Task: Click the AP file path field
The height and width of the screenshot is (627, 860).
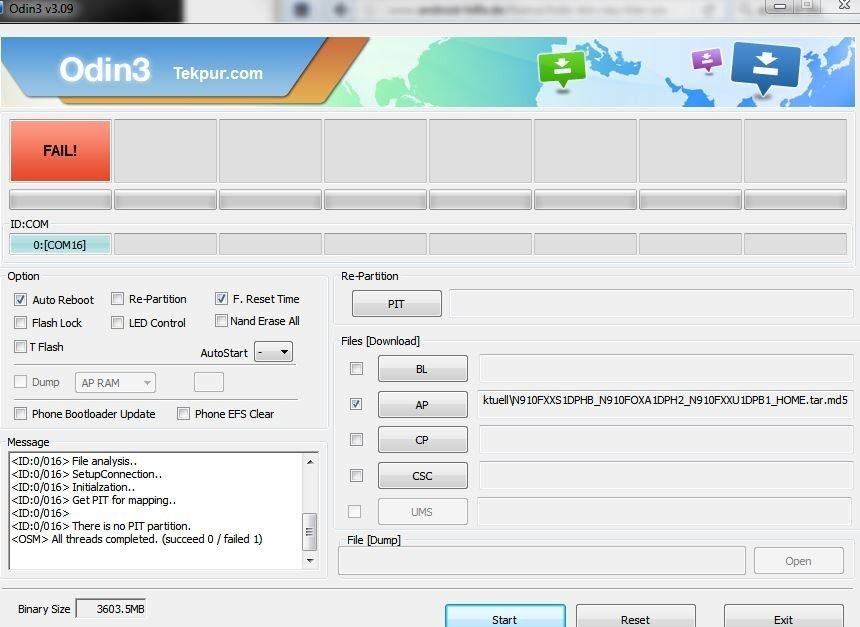Action: pos(665,404)
